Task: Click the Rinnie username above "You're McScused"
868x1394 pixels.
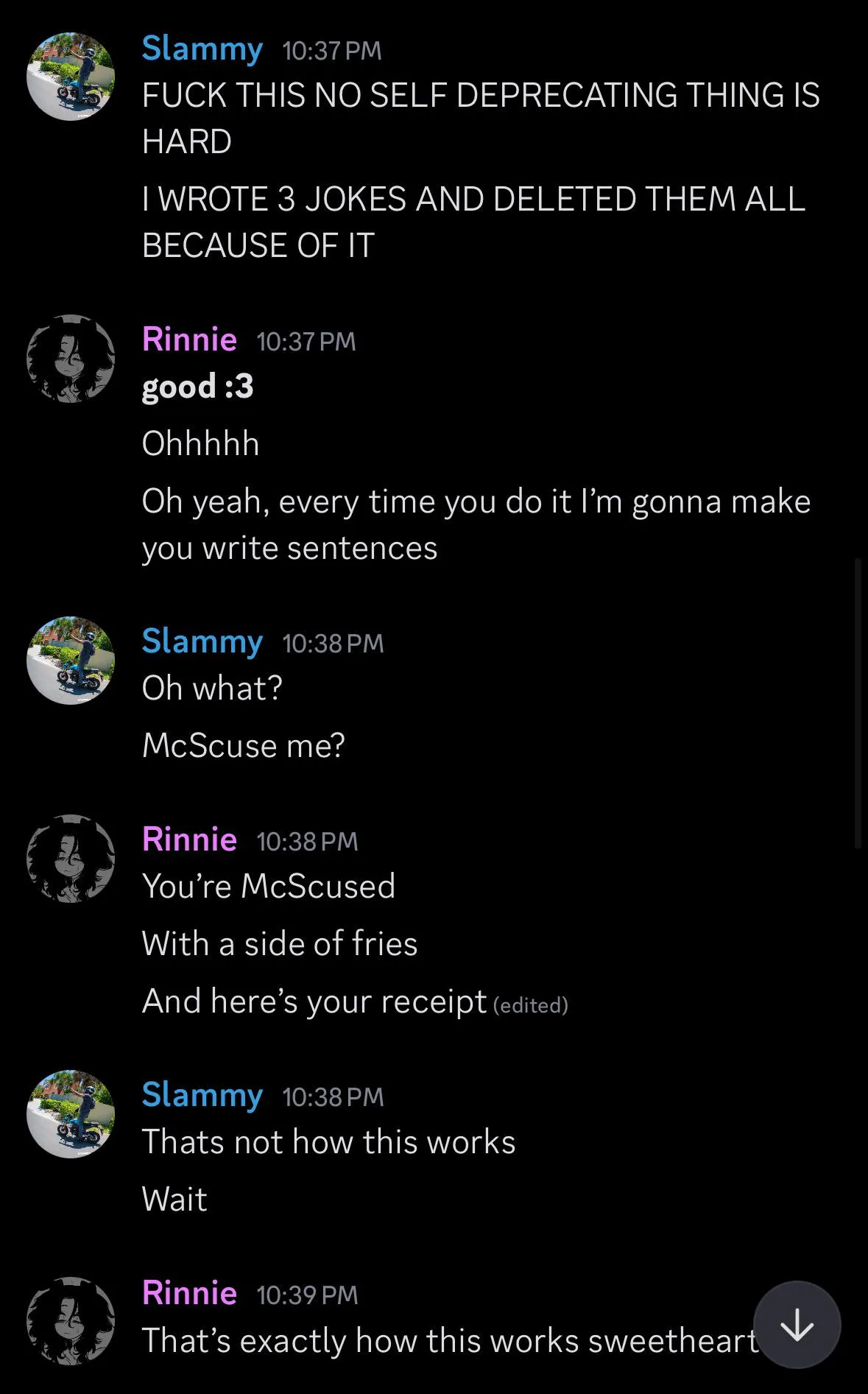Action: [x=189, y=839]
